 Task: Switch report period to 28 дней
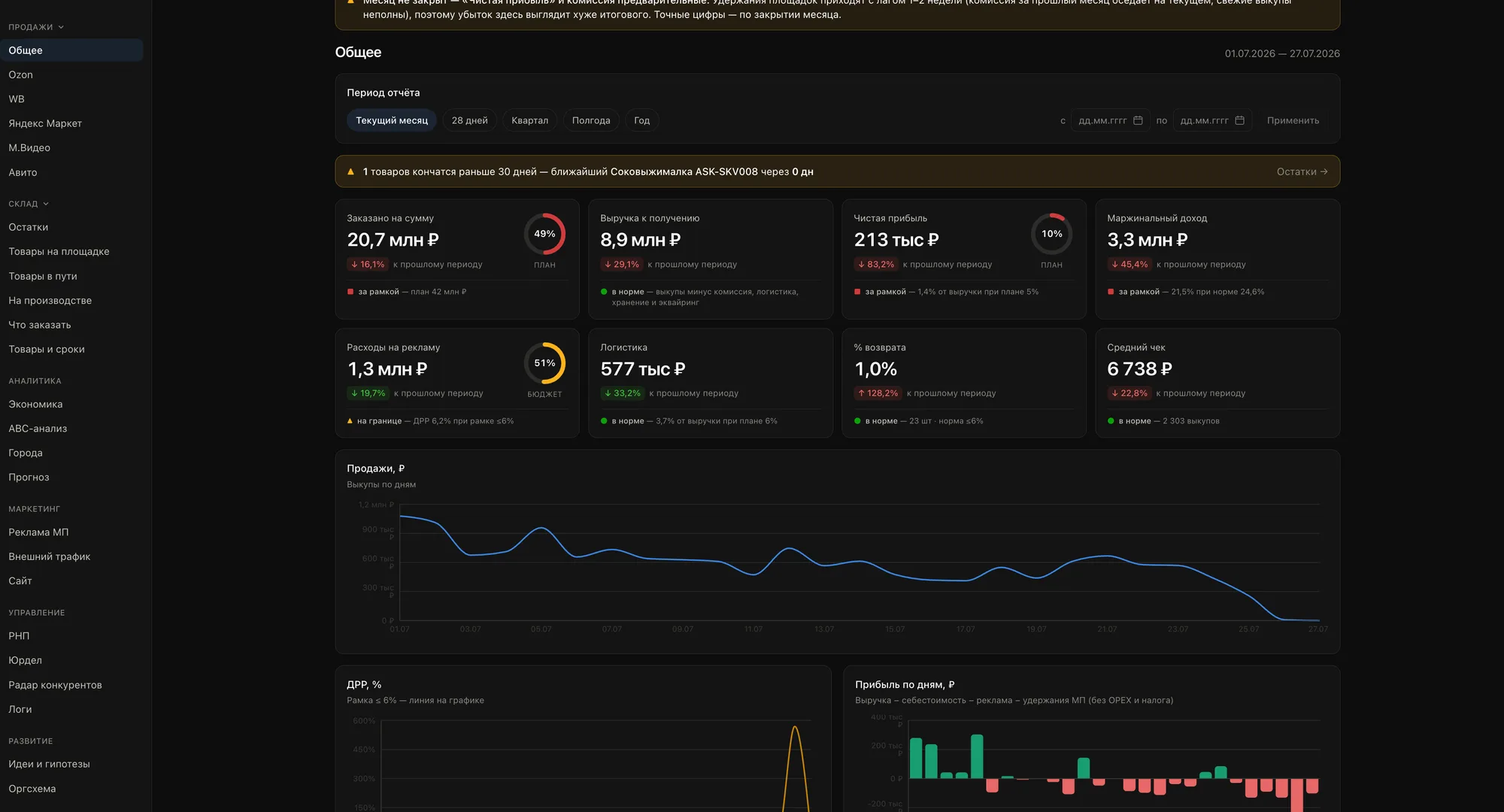click(469, 120)
